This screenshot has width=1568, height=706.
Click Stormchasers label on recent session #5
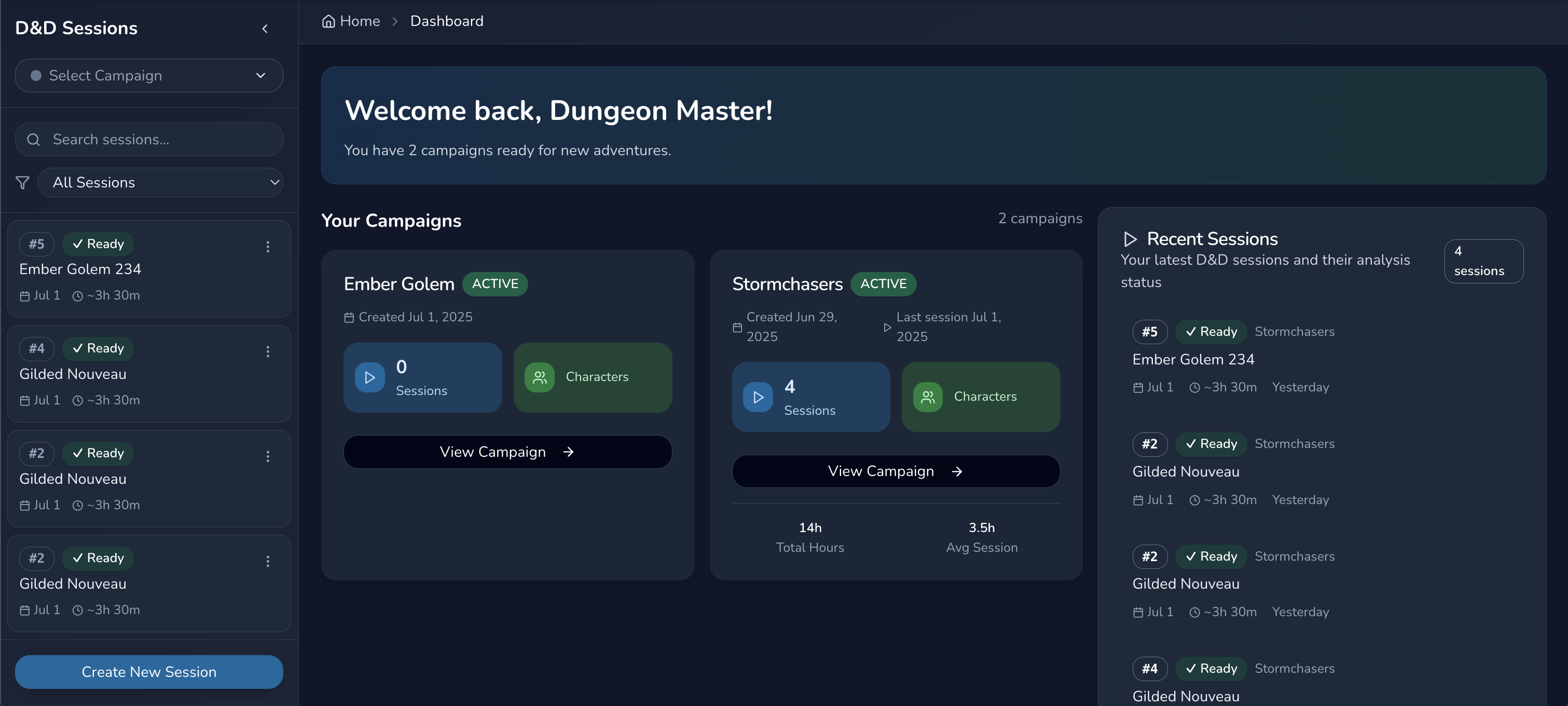pos(1295,331)
